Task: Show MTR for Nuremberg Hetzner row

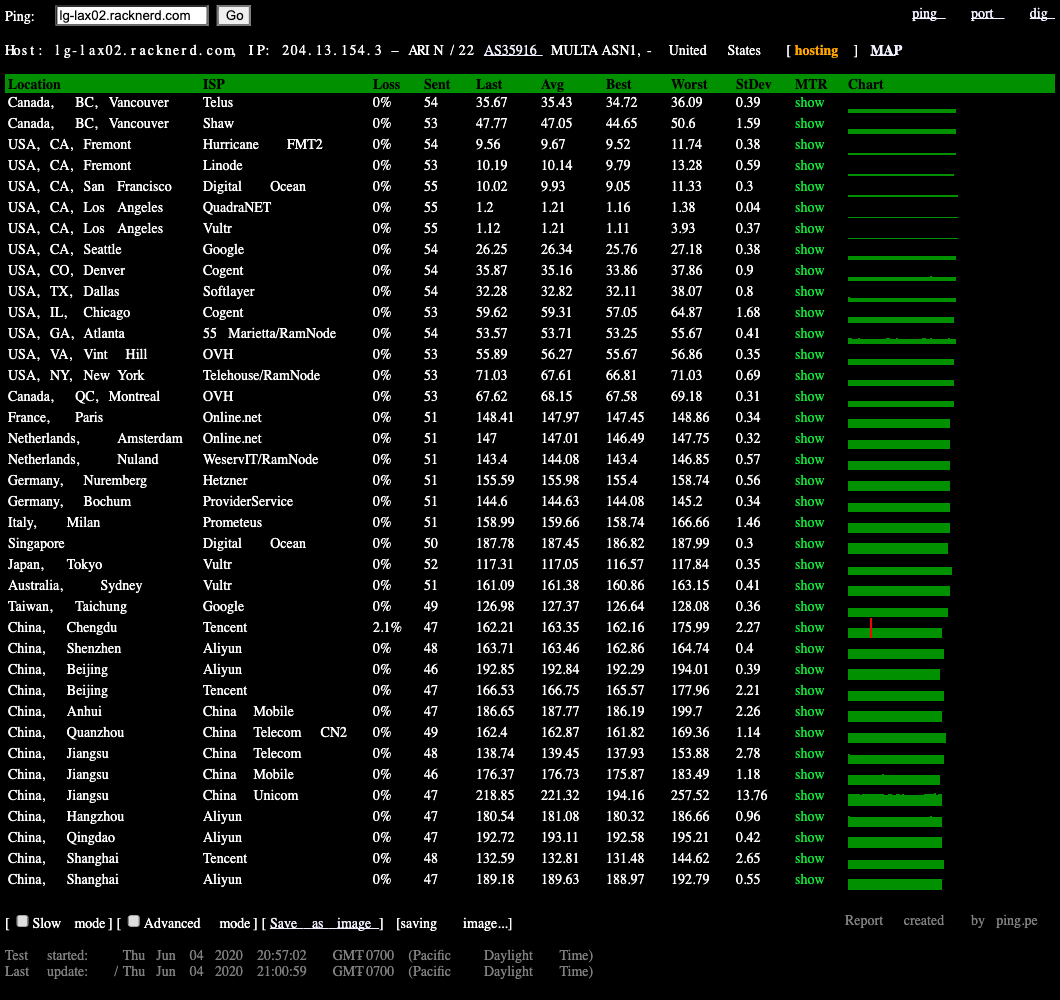Action: (x=809, y=479)
